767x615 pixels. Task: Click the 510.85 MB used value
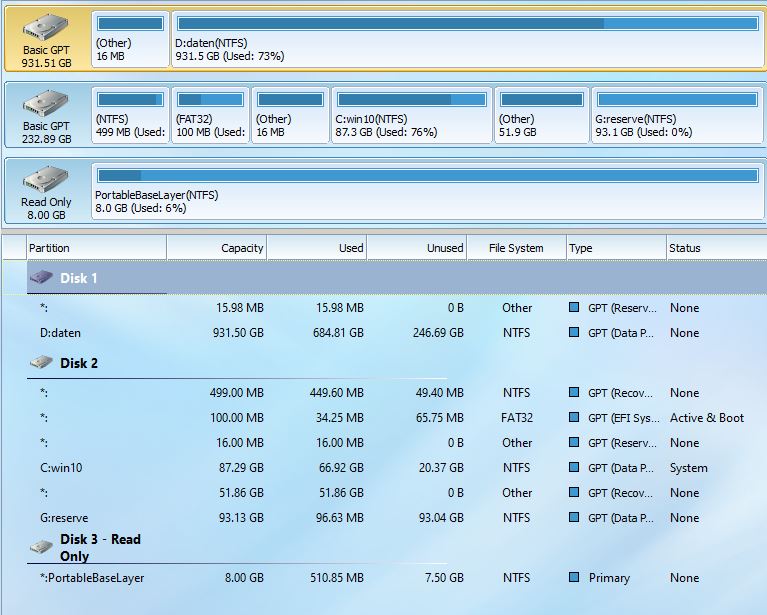pyautogui.click(x=337, y=578)
